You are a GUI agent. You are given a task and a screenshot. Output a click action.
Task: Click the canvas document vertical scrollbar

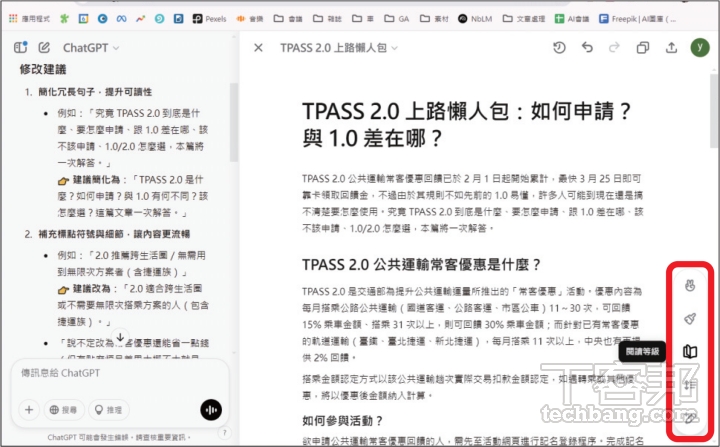tap(714, 110)
